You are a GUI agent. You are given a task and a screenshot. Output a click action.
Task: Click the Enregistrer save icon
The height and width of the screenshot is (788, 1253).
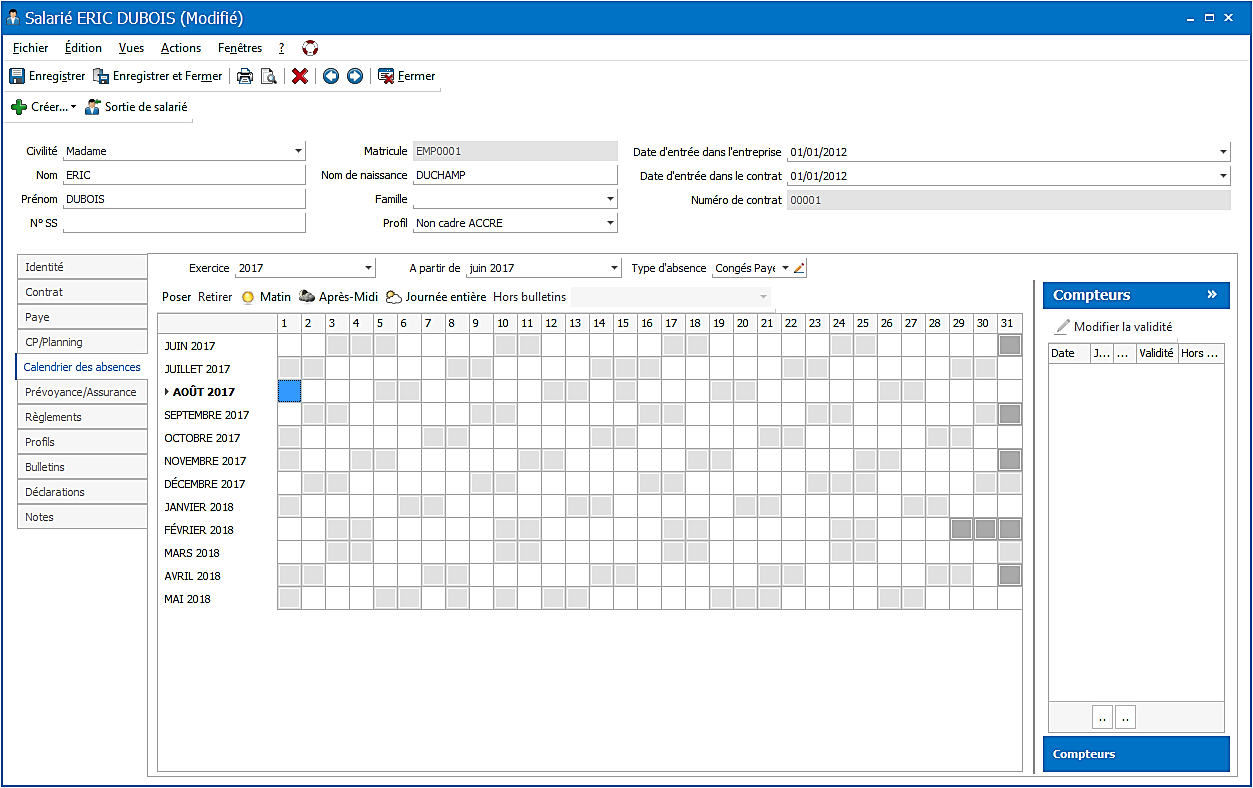tap(17, 76)
